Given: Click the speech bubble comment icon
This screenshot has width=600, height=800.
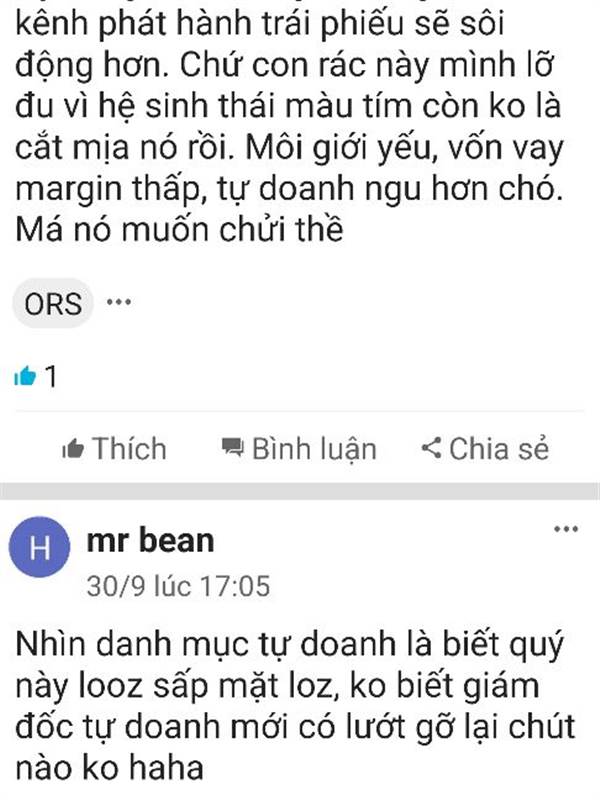Looking at the screenshot, I should pos(233,447).
